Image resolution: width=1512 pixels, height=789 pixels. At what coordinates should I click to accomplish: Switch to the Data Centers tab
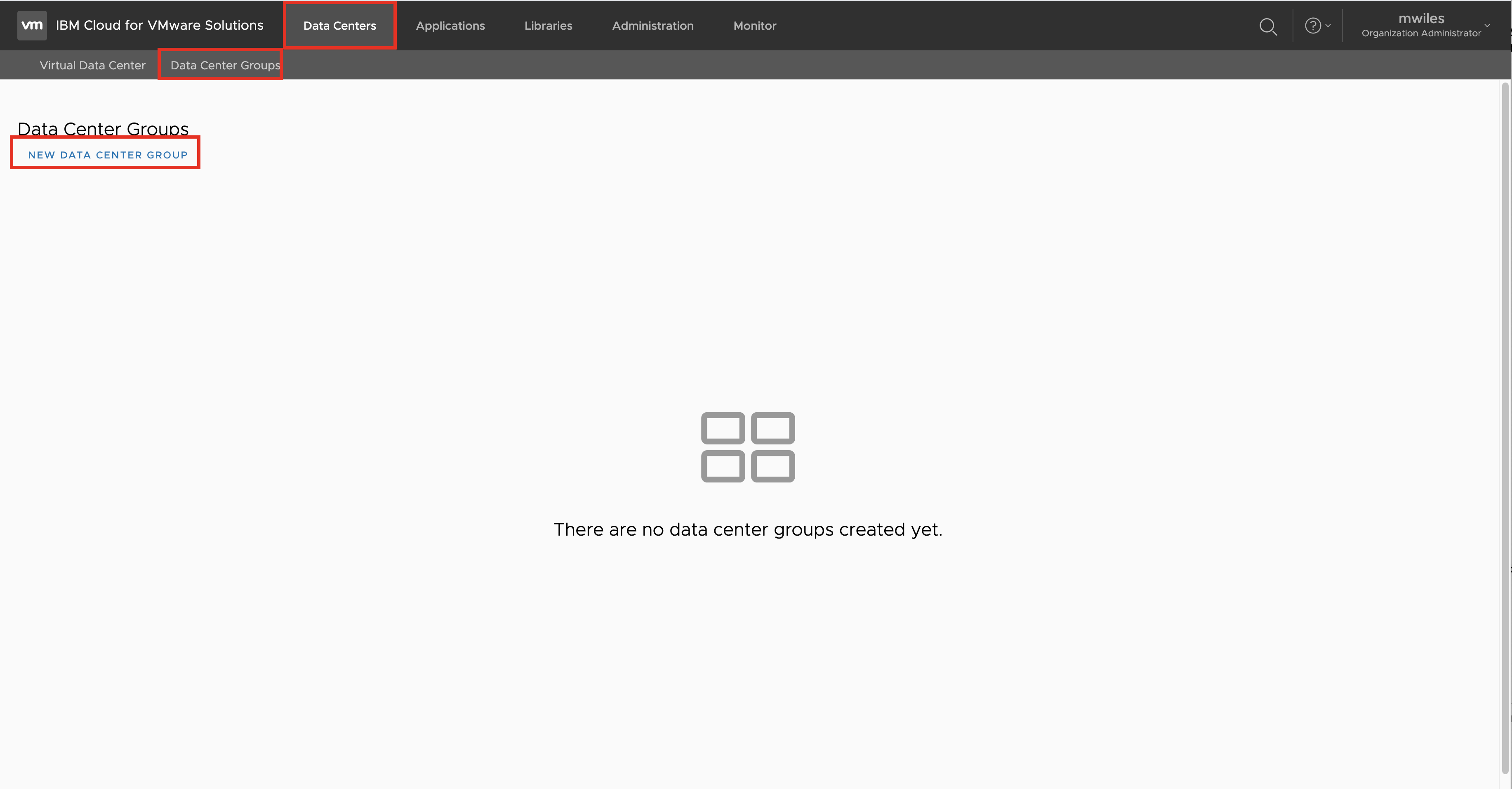[339, 26]
